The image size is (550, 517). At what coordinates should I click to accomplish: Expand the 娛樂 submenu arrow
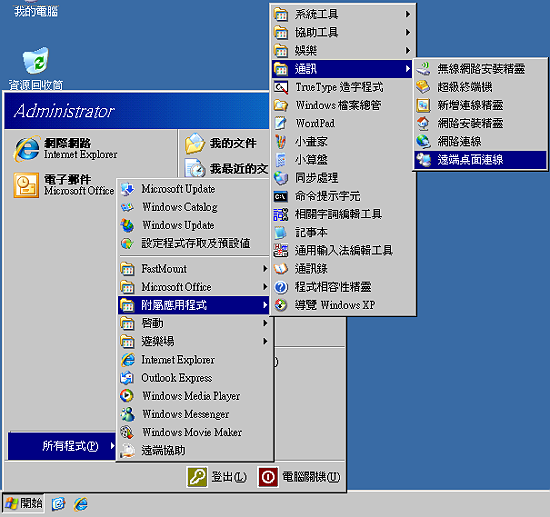[x=408, y=51]
